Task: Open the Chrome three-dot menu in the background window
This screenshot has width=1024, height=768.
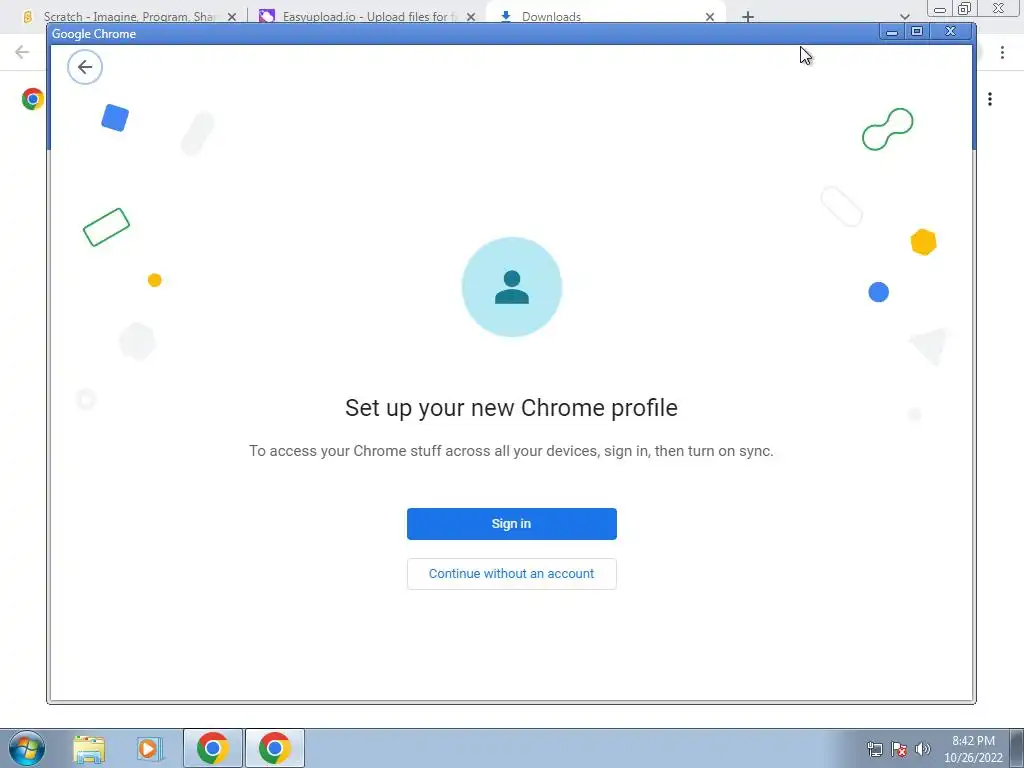Action: [x=1002, y=52]
